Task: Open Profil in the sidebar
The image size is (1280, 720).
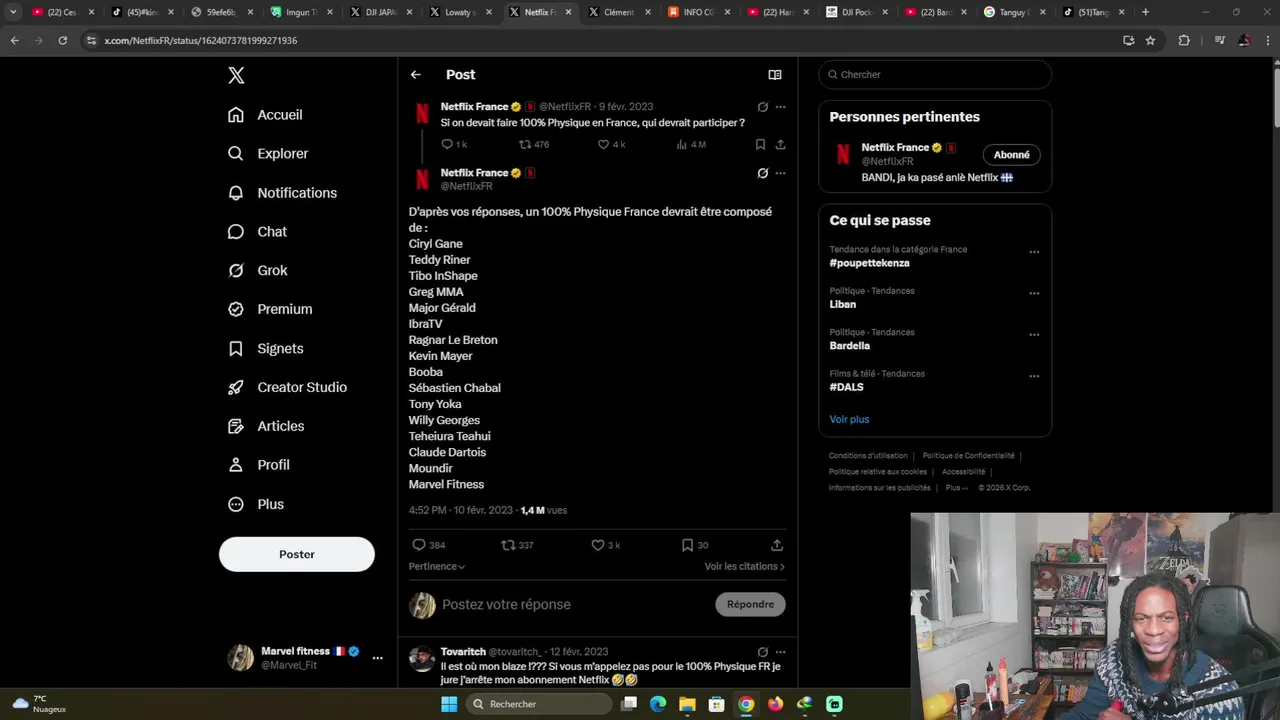Action: coord(258,465)
